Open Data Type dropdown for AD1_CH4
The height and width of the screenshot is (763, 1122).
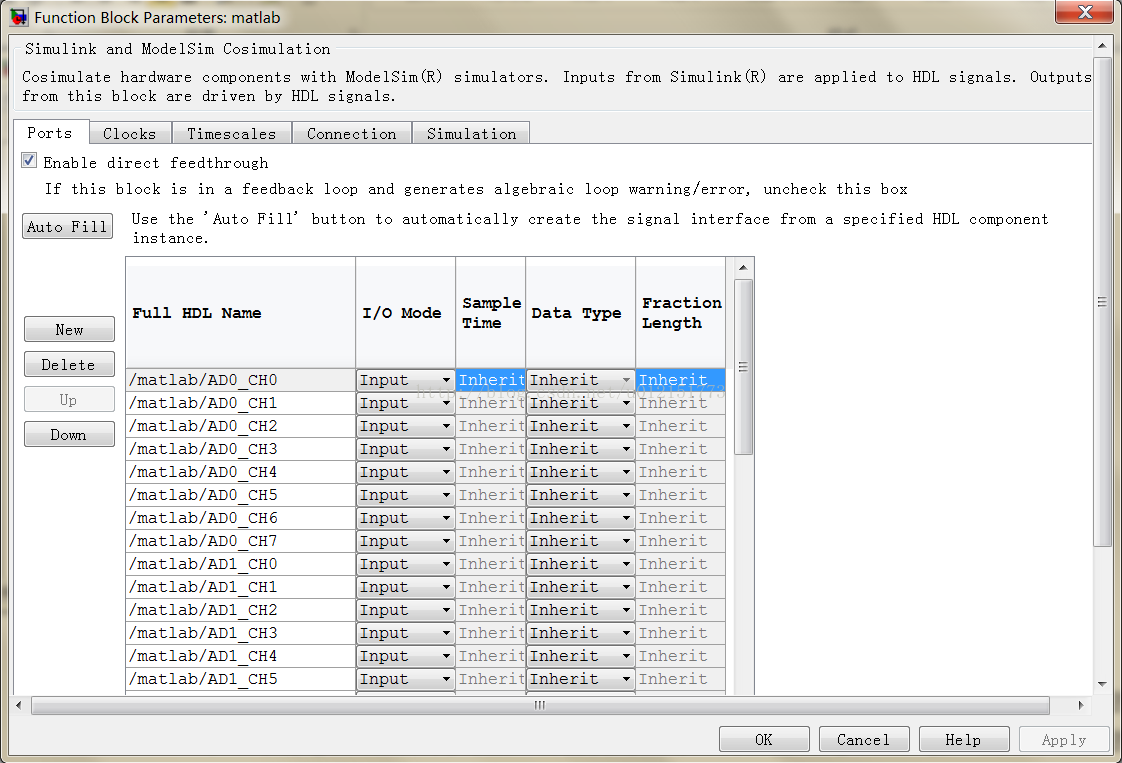pyautogui.click(x=580, y=656)
